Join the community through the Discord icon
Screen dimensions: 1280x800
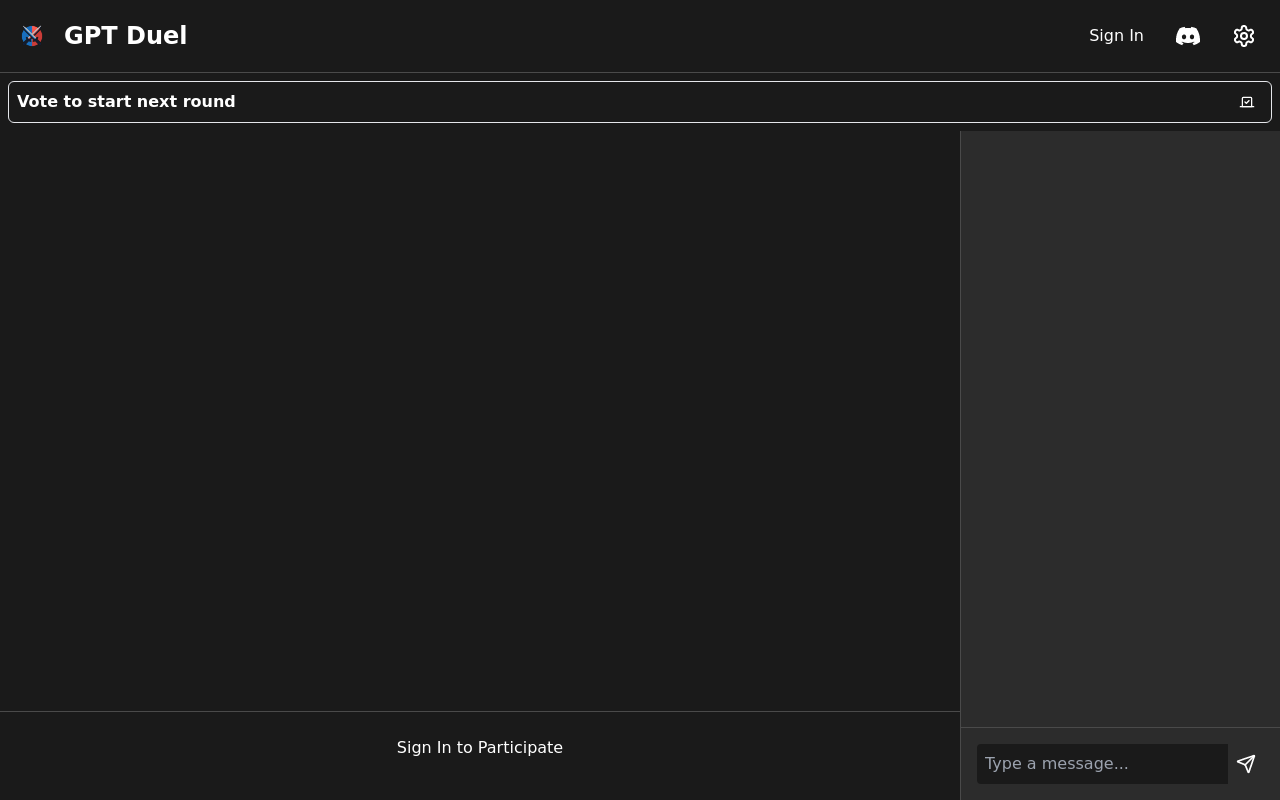(x=1187, y=36)
